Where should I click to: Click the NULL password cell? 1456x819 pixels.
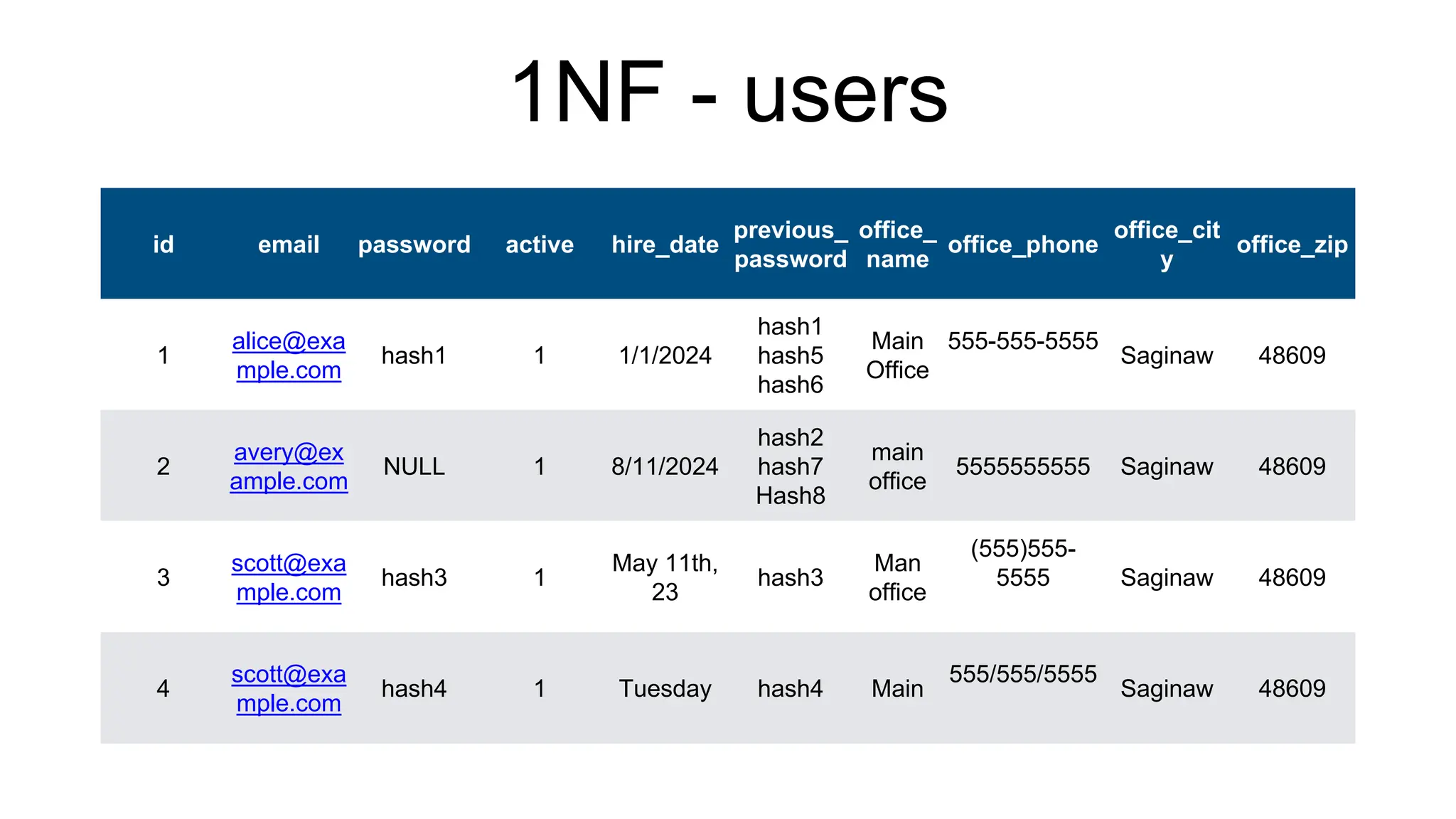click(x=414, y=466)
